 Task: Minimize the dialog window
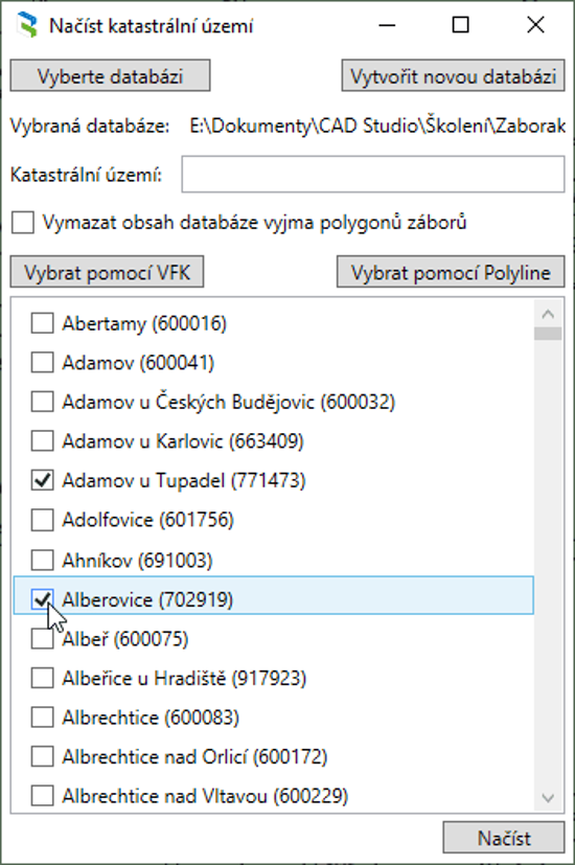(x=387, y=25)
